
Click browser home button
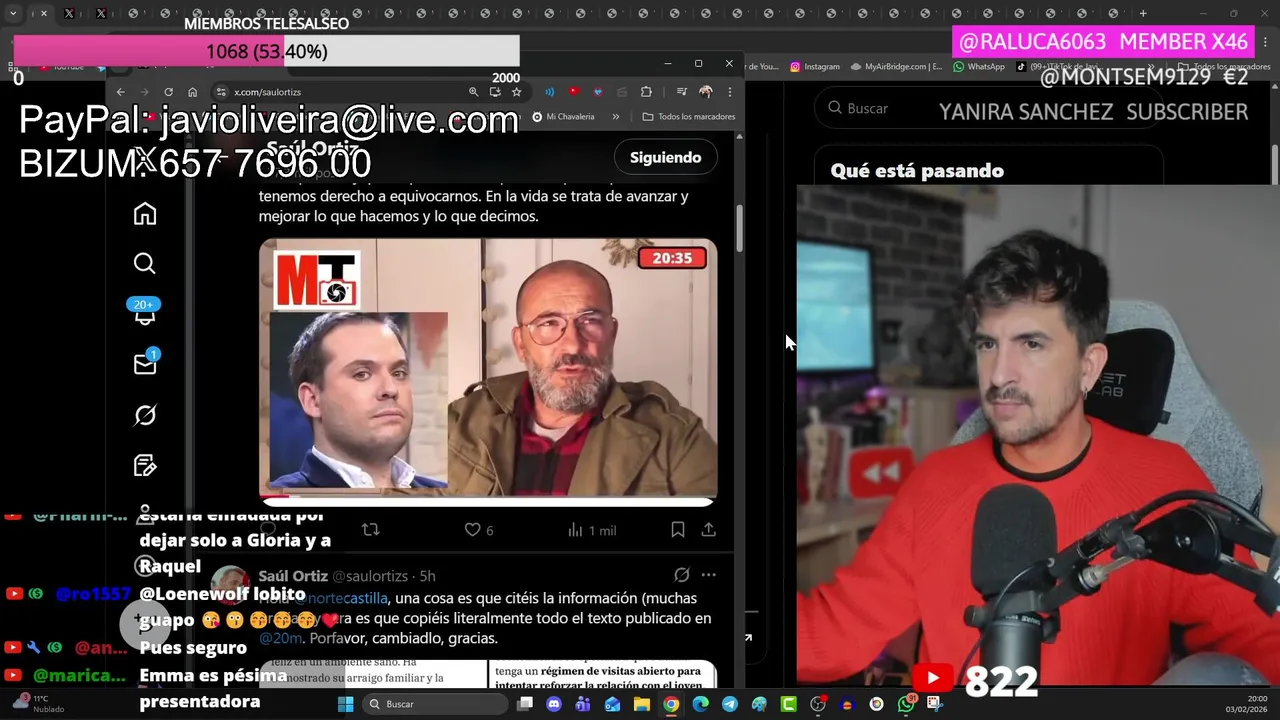tap(192, 92)
